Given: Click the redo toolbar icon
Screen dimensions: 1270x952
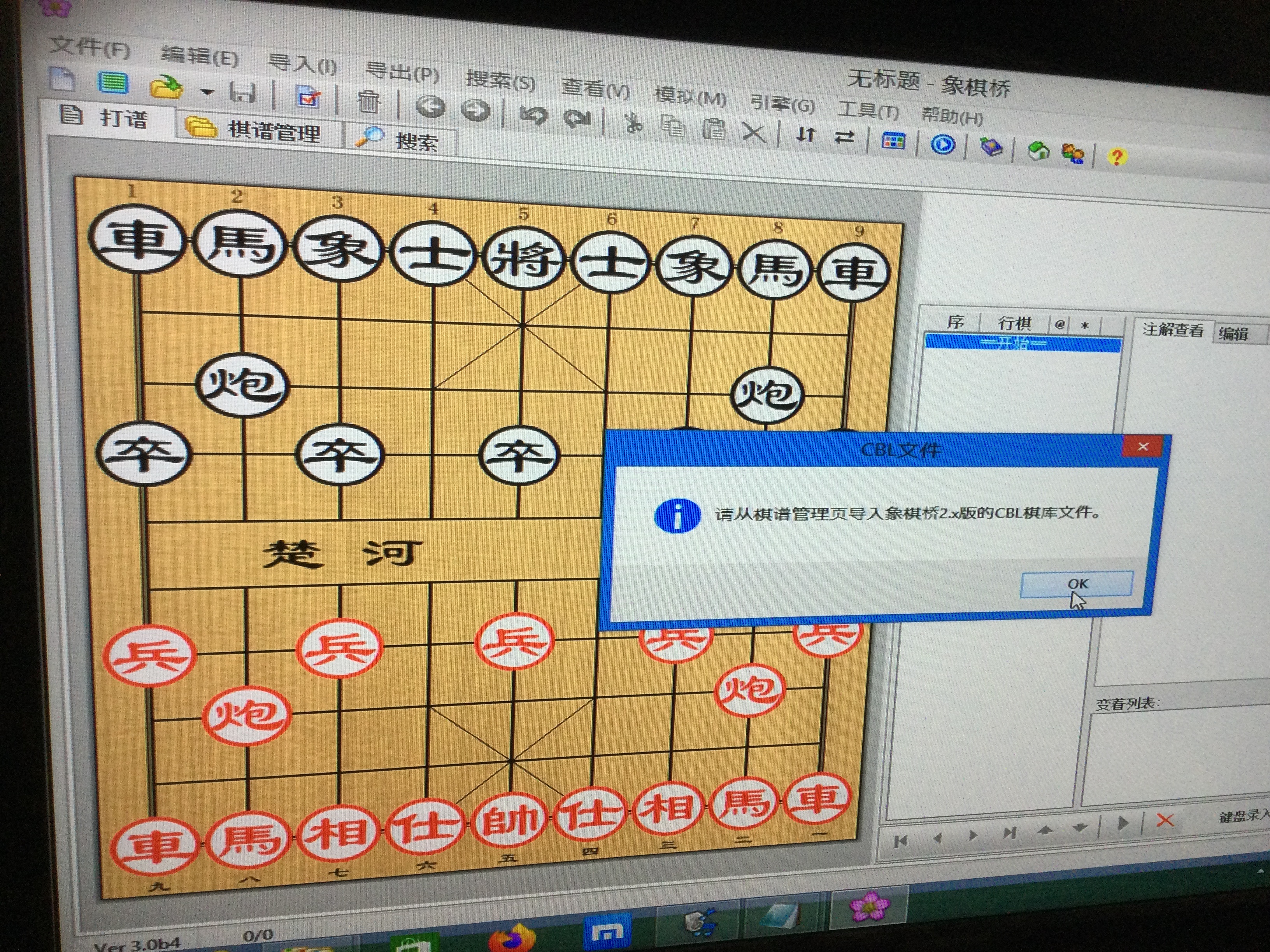Looking at the screenshot, I should pyautogui.click(x=577, y=119).
